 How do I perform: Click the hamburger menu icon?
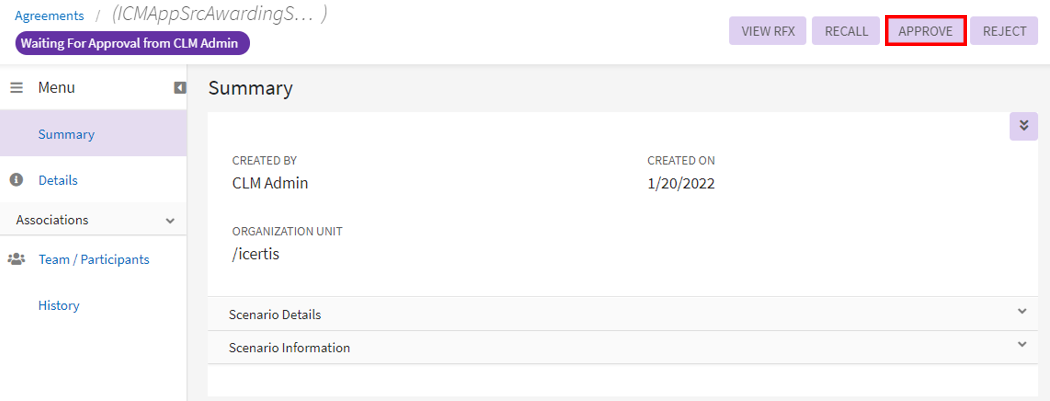(x=16, y=88)
